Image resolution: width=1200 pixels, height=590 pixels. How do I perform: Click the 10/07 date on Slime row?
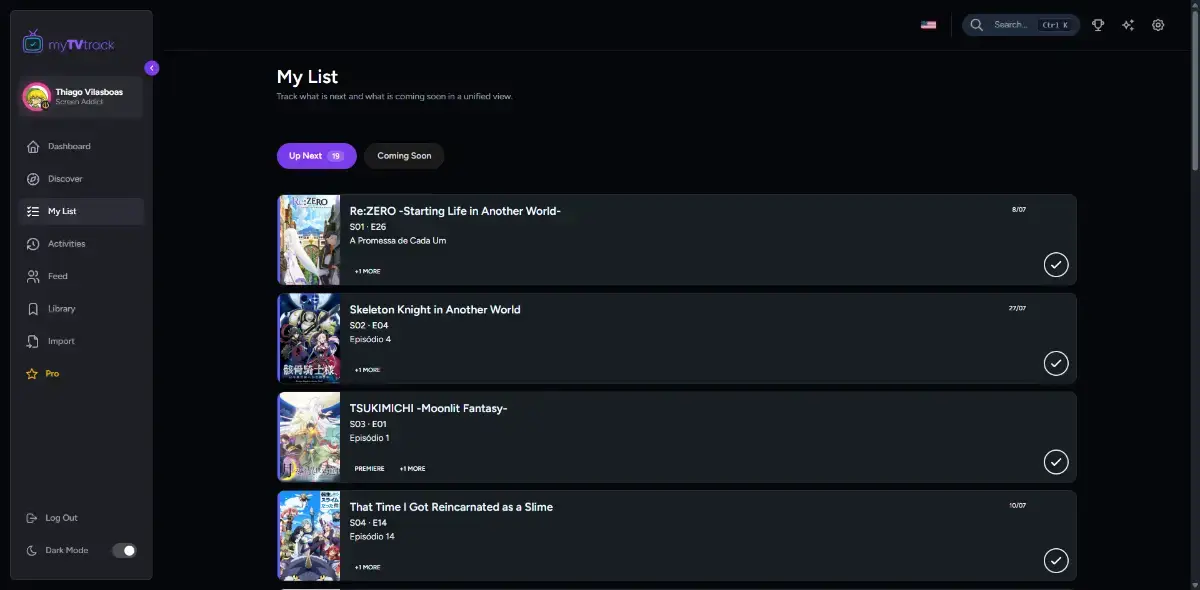(x=1018, y=506)
